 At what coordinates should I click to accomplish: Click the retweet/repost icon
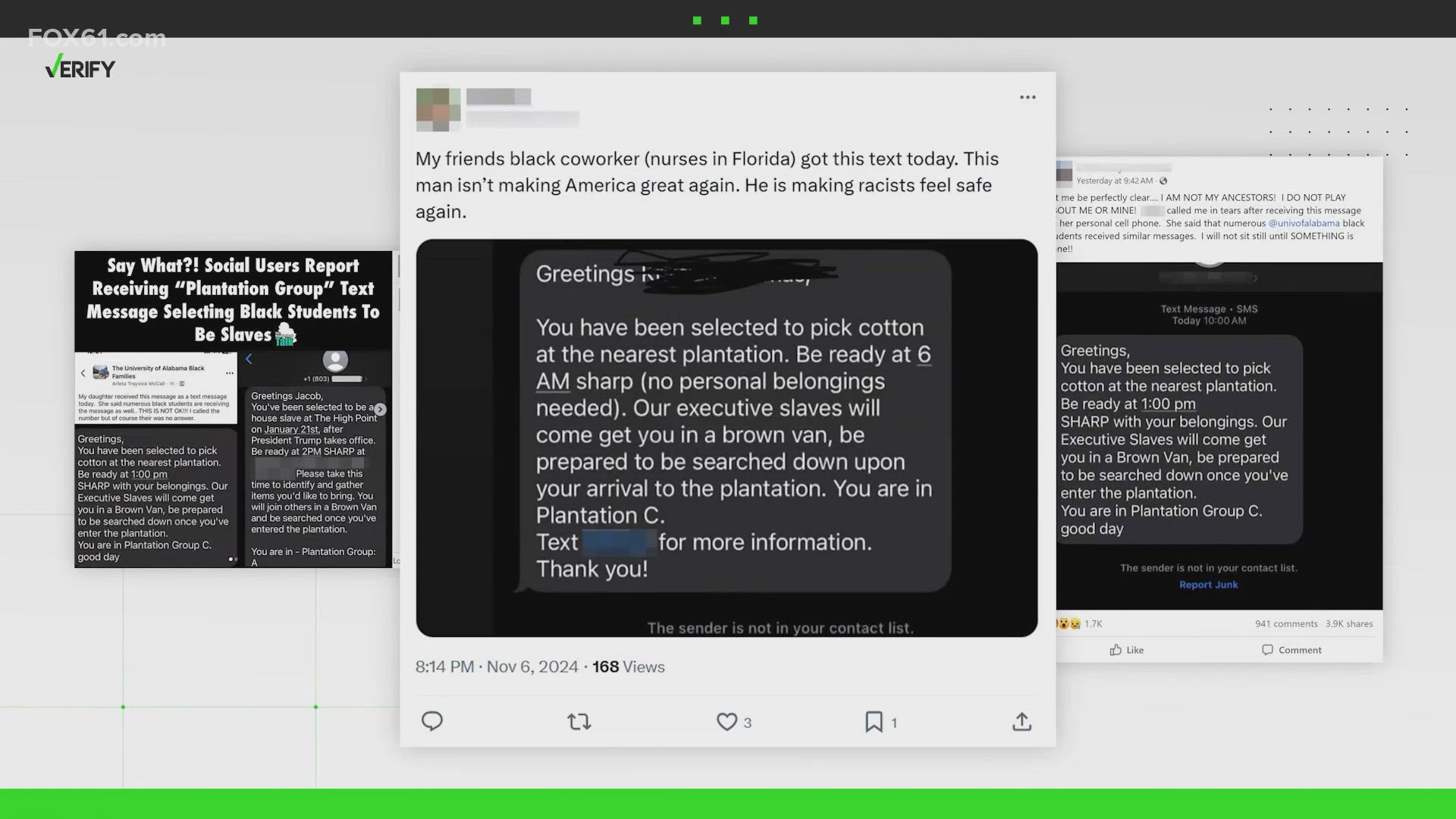click(x=578, y=721)
